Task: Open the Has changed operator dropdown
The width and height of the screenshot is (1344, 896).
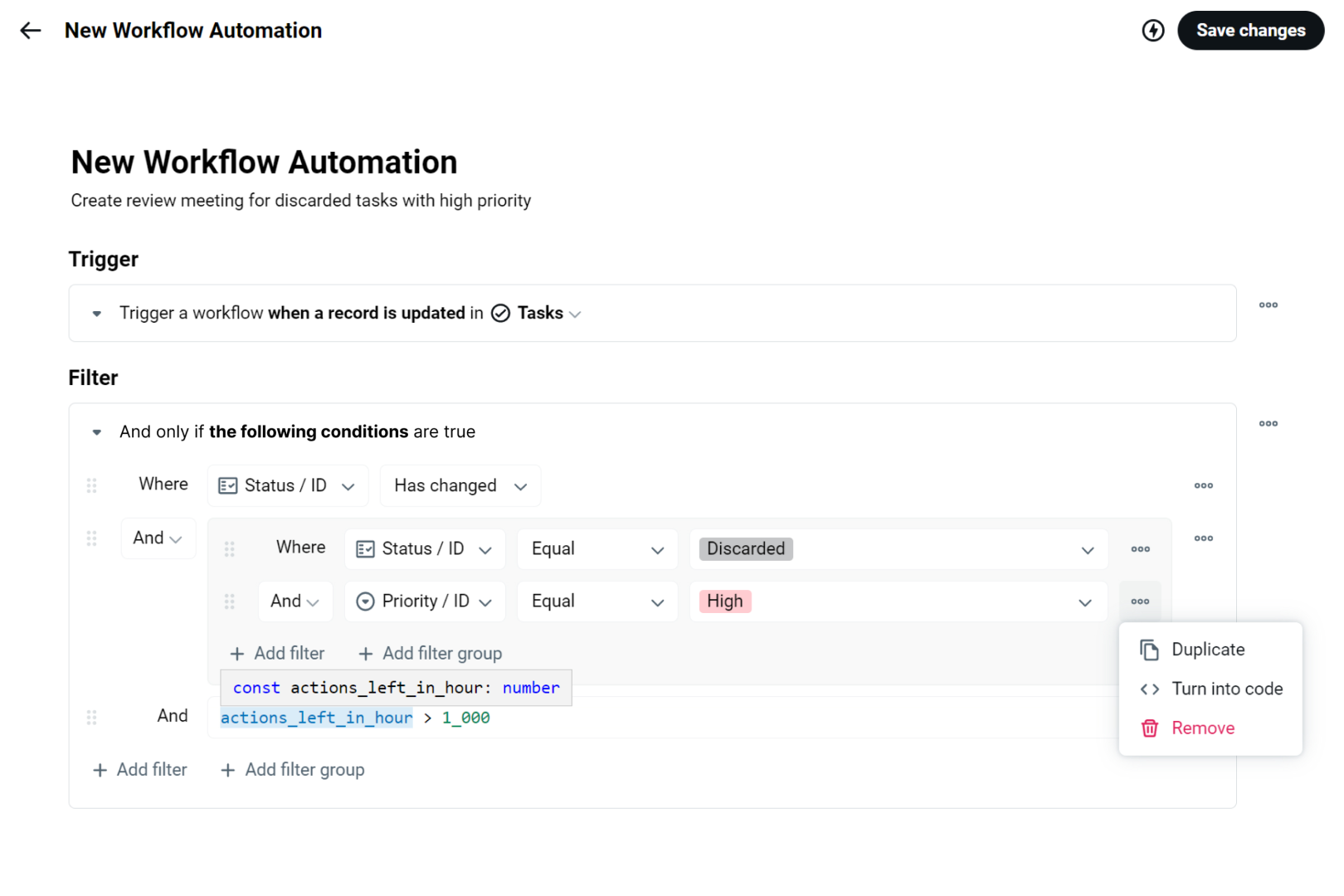Action: pos(460,485)
